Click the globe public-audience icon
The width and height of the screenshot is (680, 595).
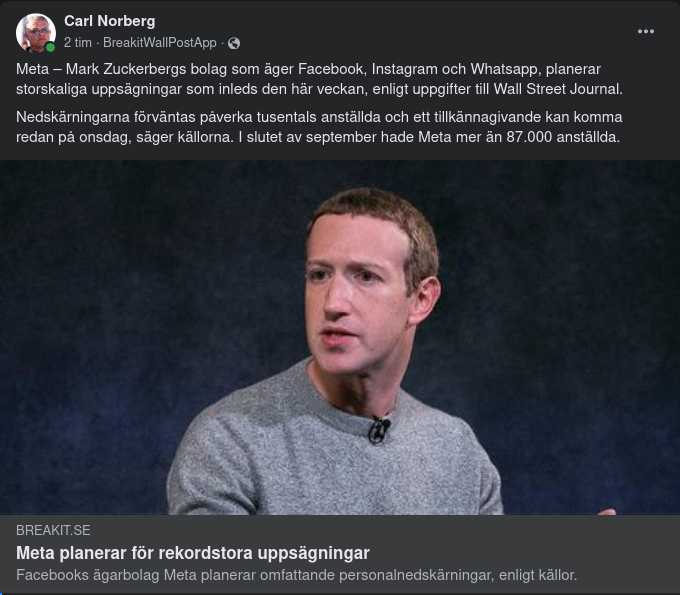(x=234, y=44)
